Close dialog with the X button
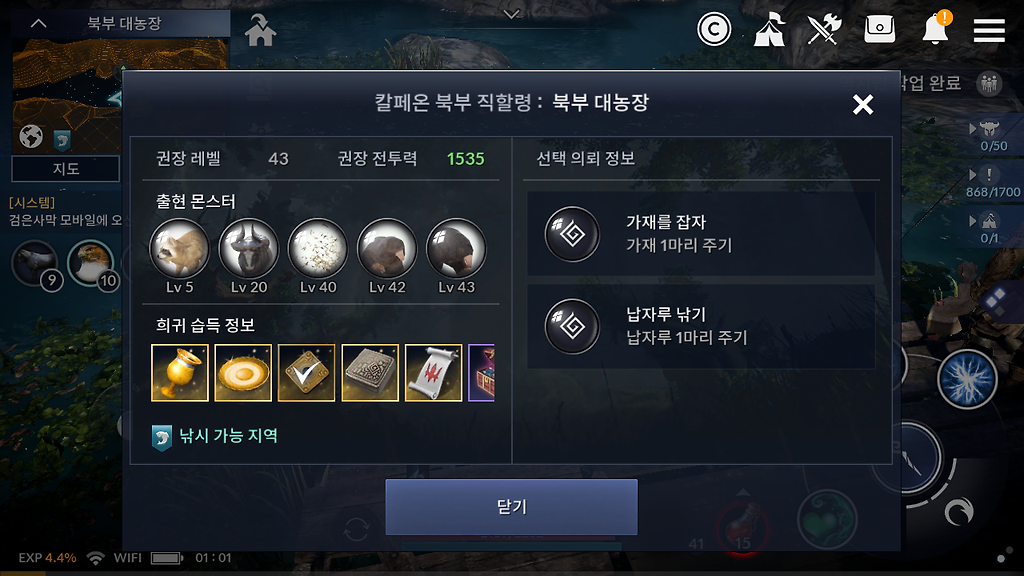 (863, 104)
